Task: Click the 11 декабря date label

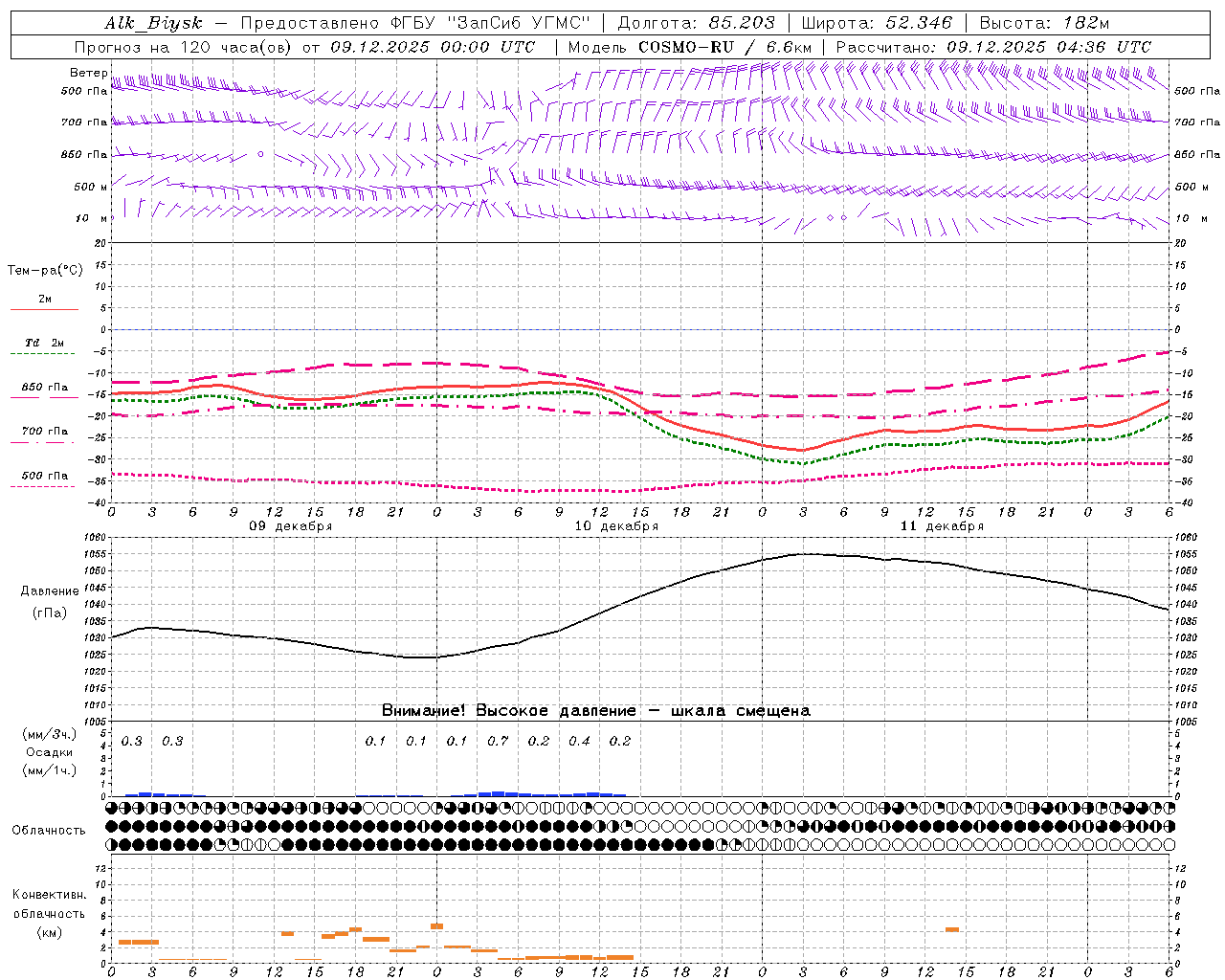Action: click(942, 526)
